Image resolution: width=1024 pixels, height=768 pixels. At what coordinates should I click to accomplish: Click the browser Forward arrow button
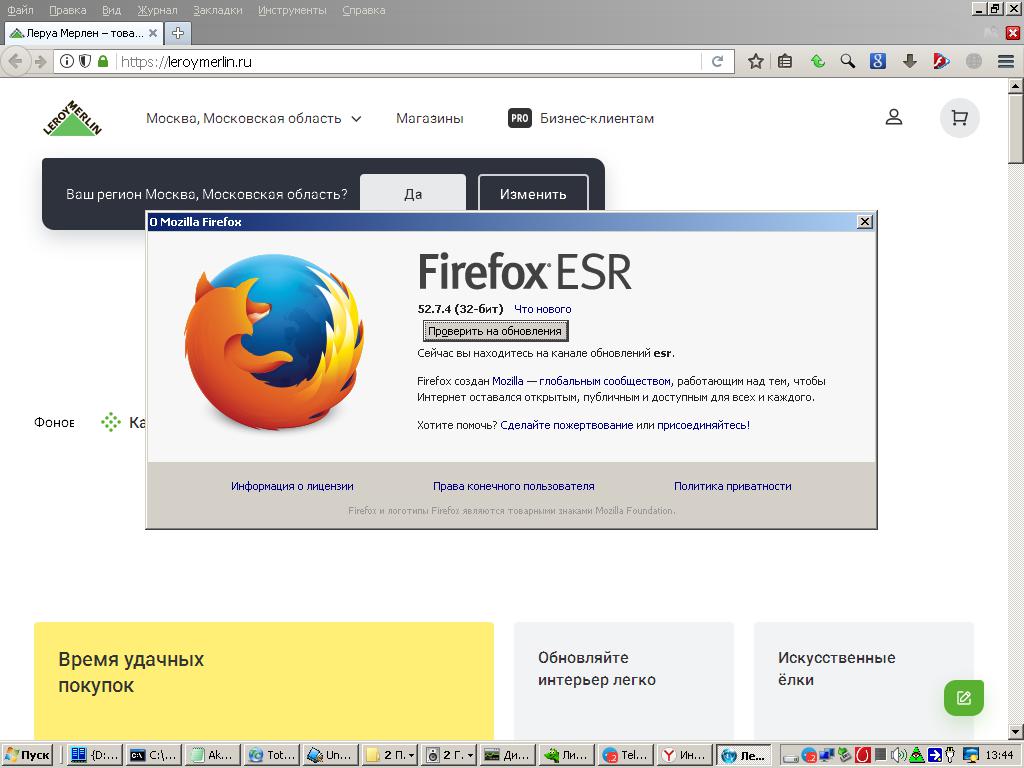[40, 61]
